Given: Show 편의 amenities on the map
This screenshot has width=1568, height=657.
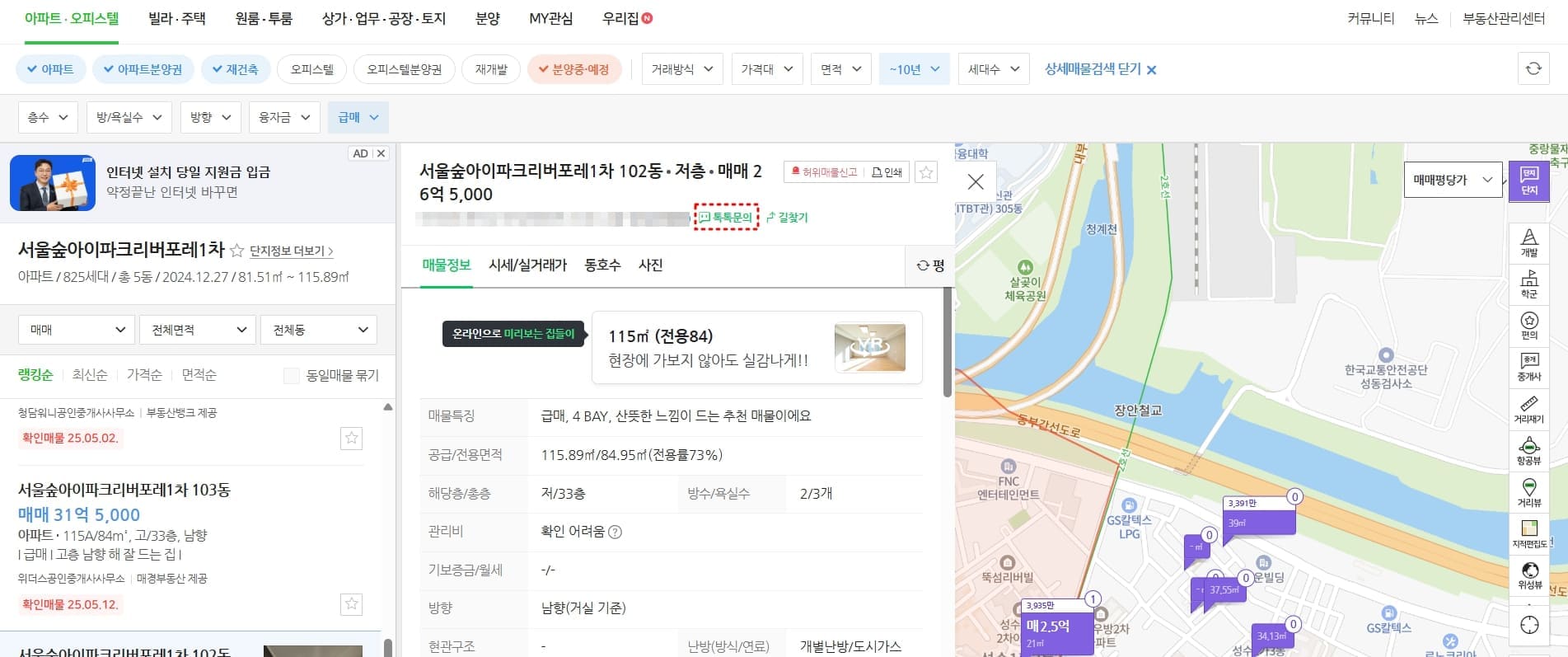Looking at the screenshot, I should [x=1529, y=326].
